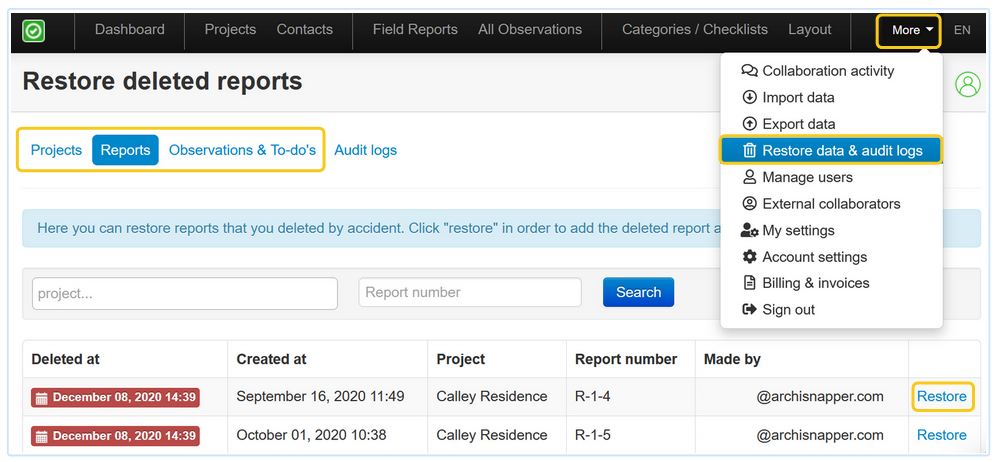Restore report R-1-4
996x462 pixels.
(941, 396)
